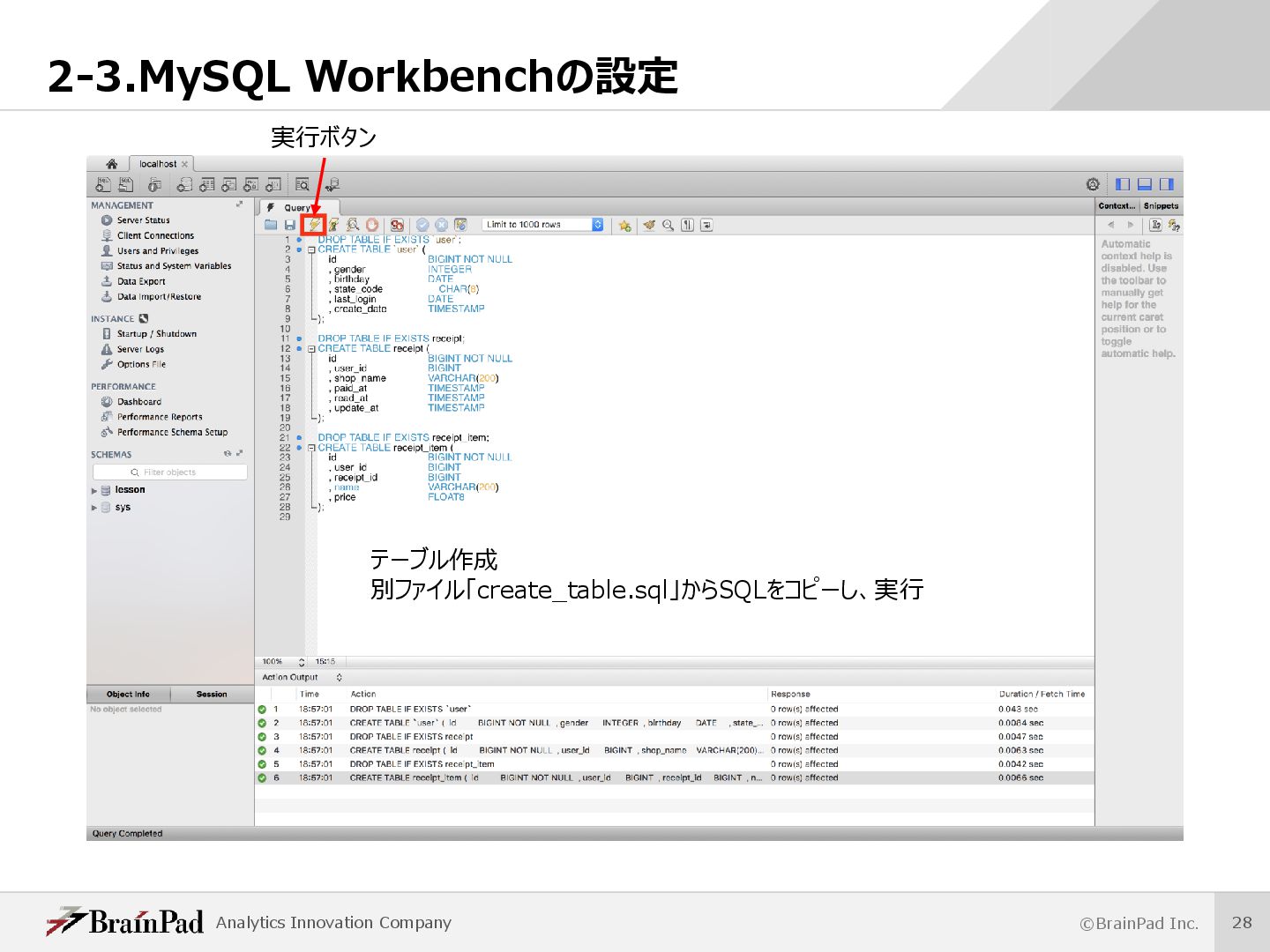Toggle word wrapping icon
1270x952 pixels.
pyautogui.click(x=706, y=225)
